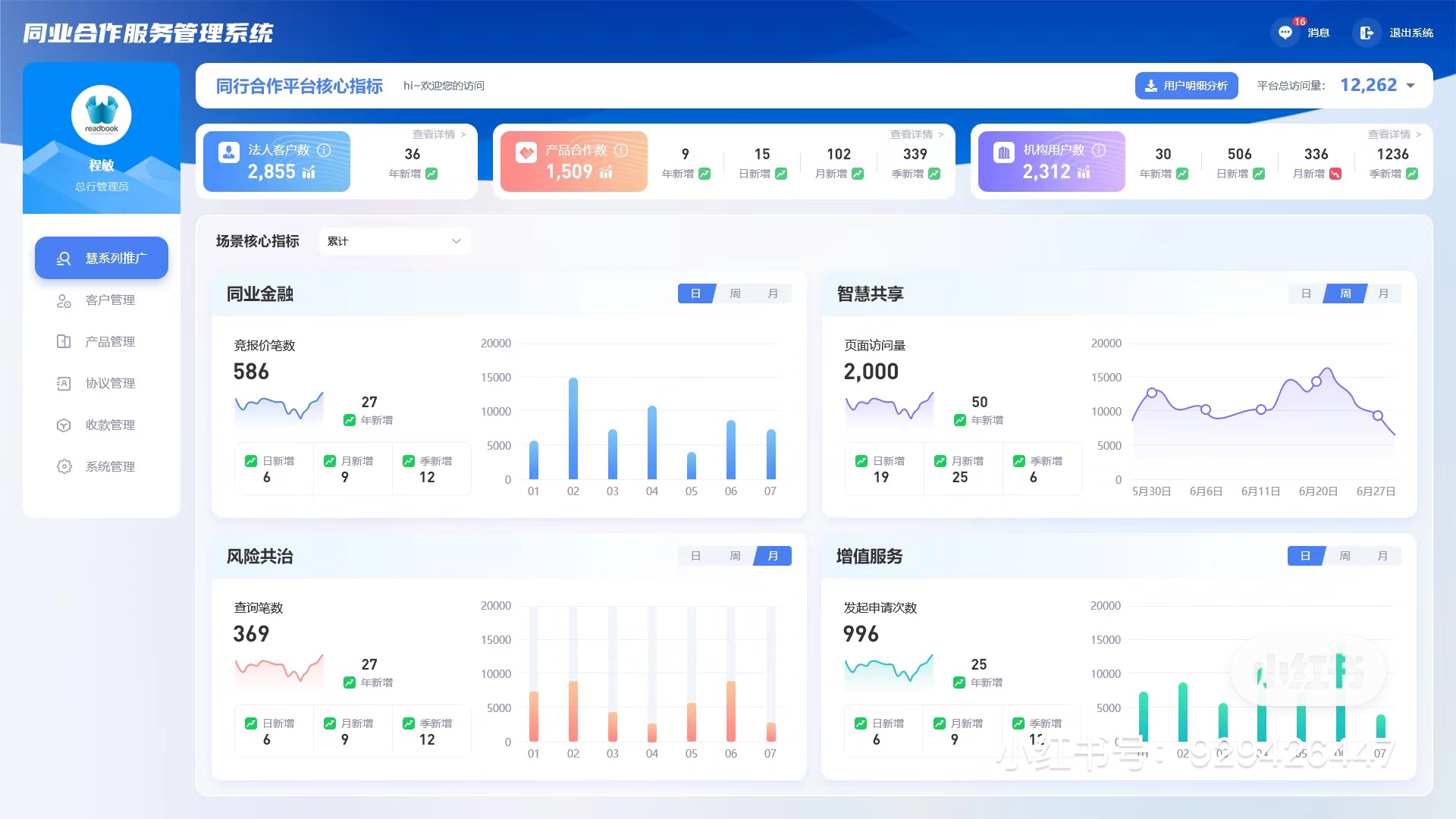
Task: Click the 02 bar in 同业金融 chart
Action: point(573,428)
